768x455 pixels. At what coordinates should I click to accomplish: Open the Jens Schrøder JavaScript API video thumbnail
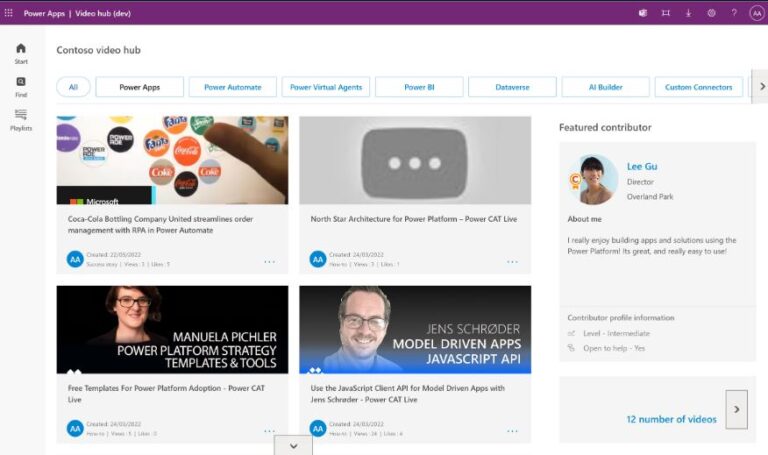pyautogui.click(x=415, y=329)
